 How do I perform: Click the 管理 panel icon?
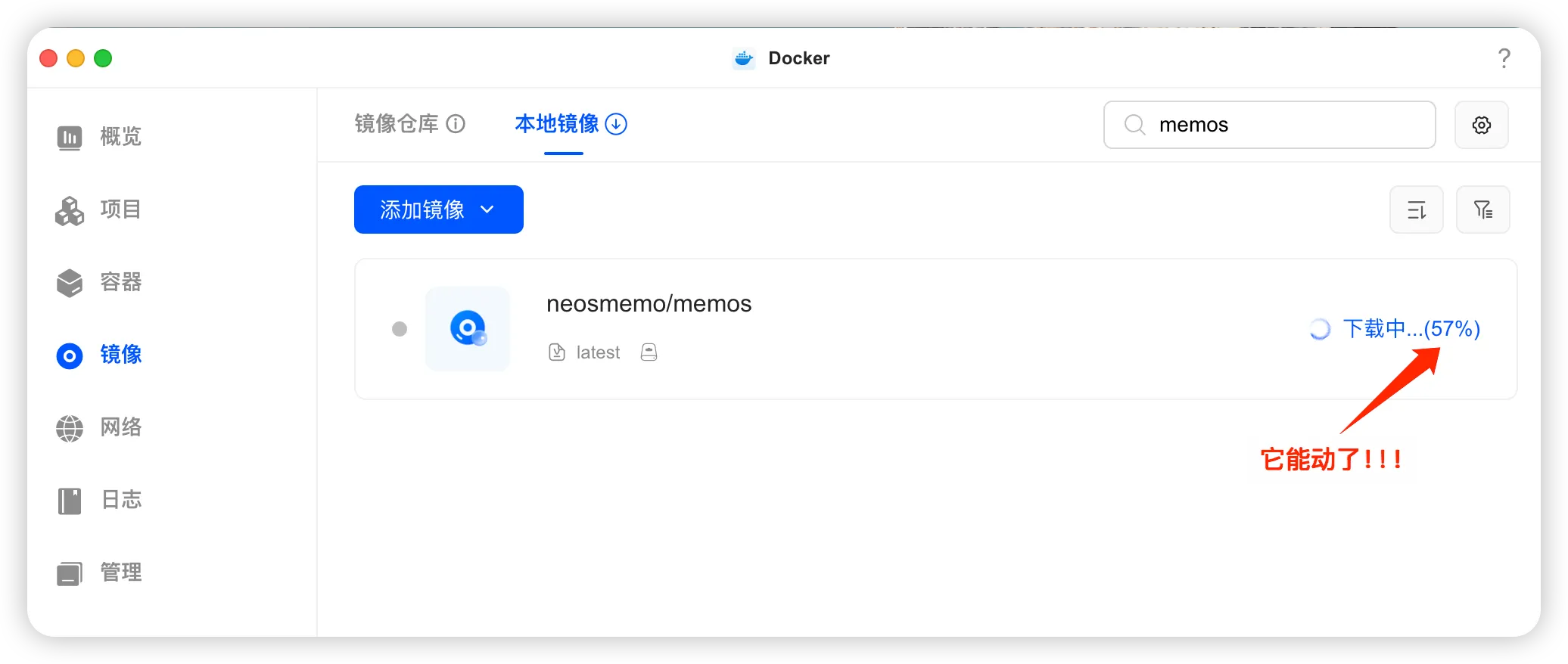tap(70, 573)
